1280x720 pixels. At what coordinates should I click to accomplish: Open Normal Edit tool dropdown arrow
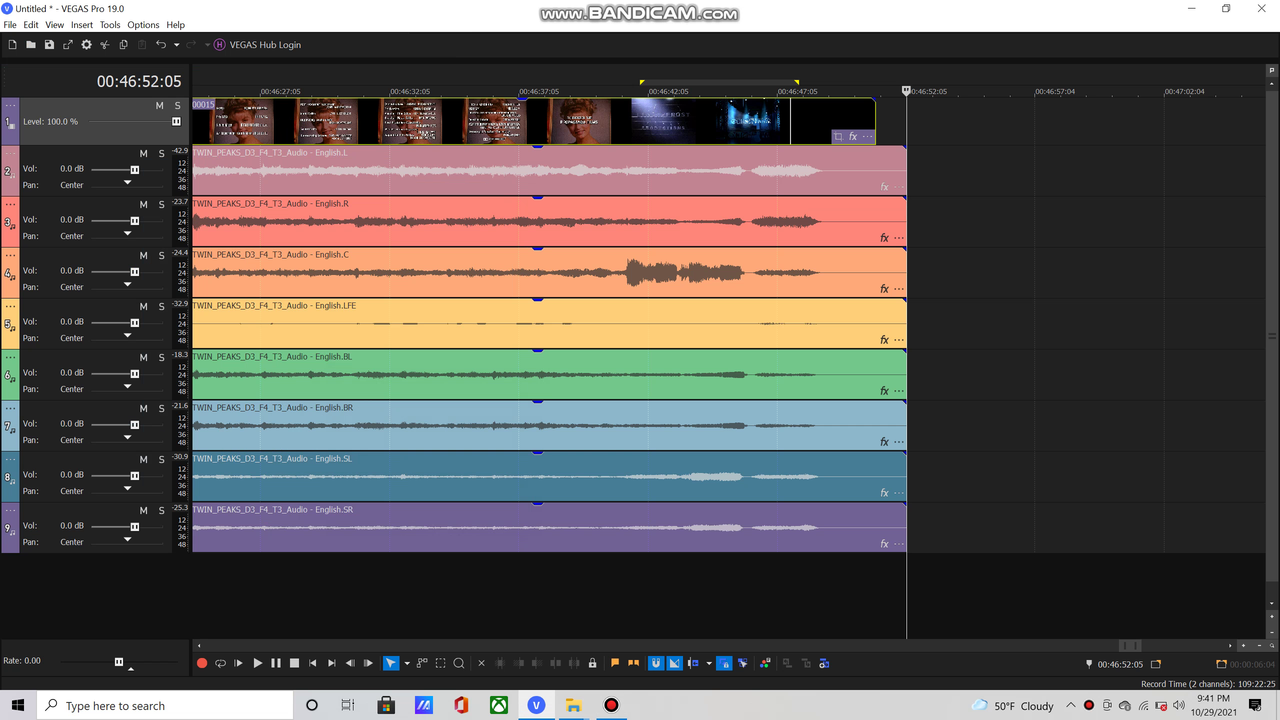click(407, 663)
